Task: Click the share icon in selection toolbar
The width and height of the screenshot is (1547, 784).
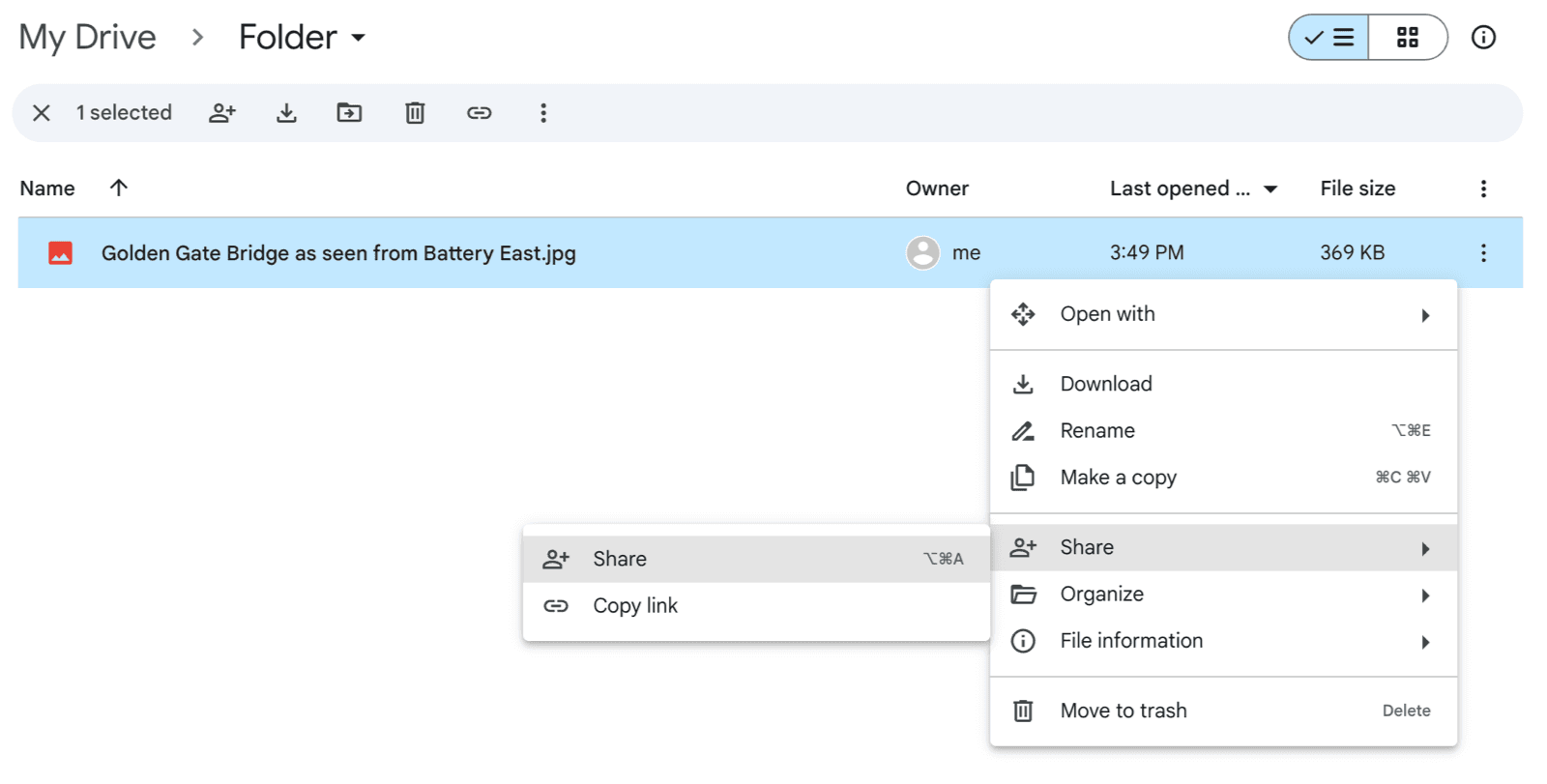Action: coord(222,113)
